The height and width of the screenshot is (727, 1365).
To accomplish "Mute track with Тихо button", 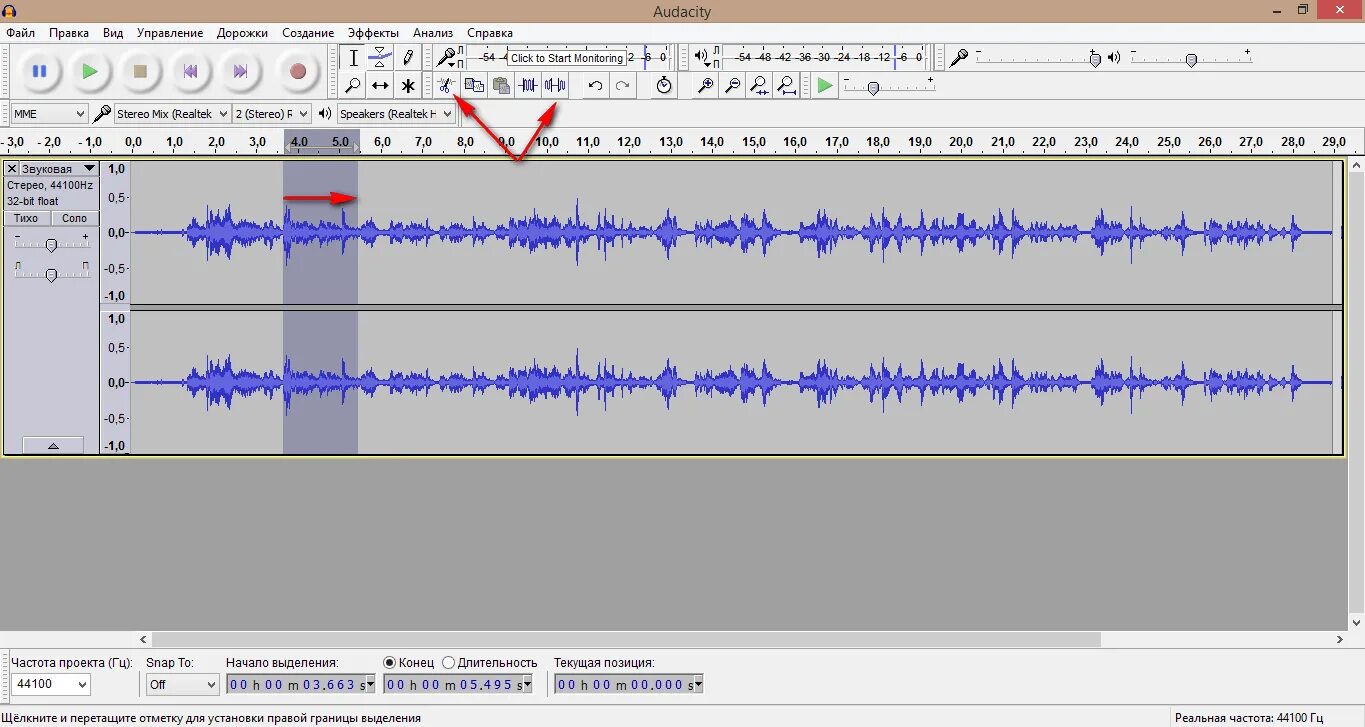I will click(x=27, y=218).
